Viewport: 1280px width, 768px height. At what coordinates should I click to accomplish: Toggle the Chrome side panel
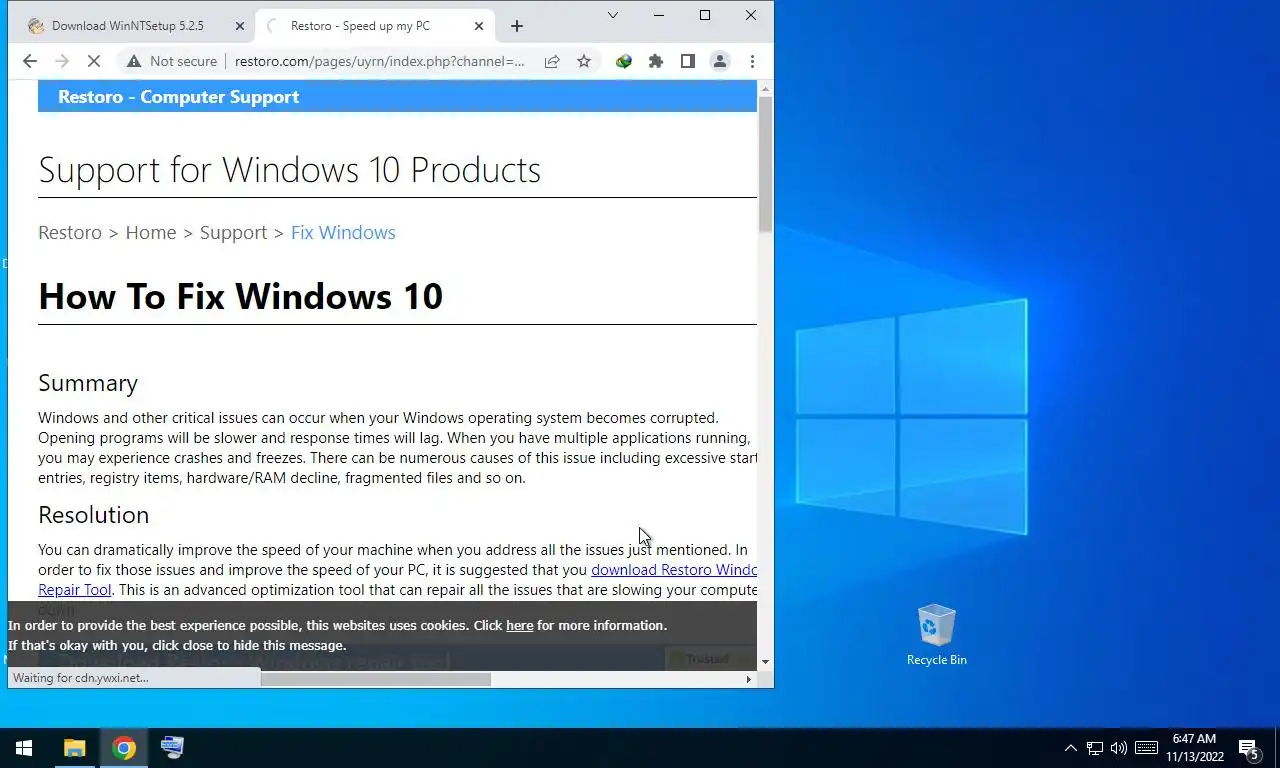688,61
